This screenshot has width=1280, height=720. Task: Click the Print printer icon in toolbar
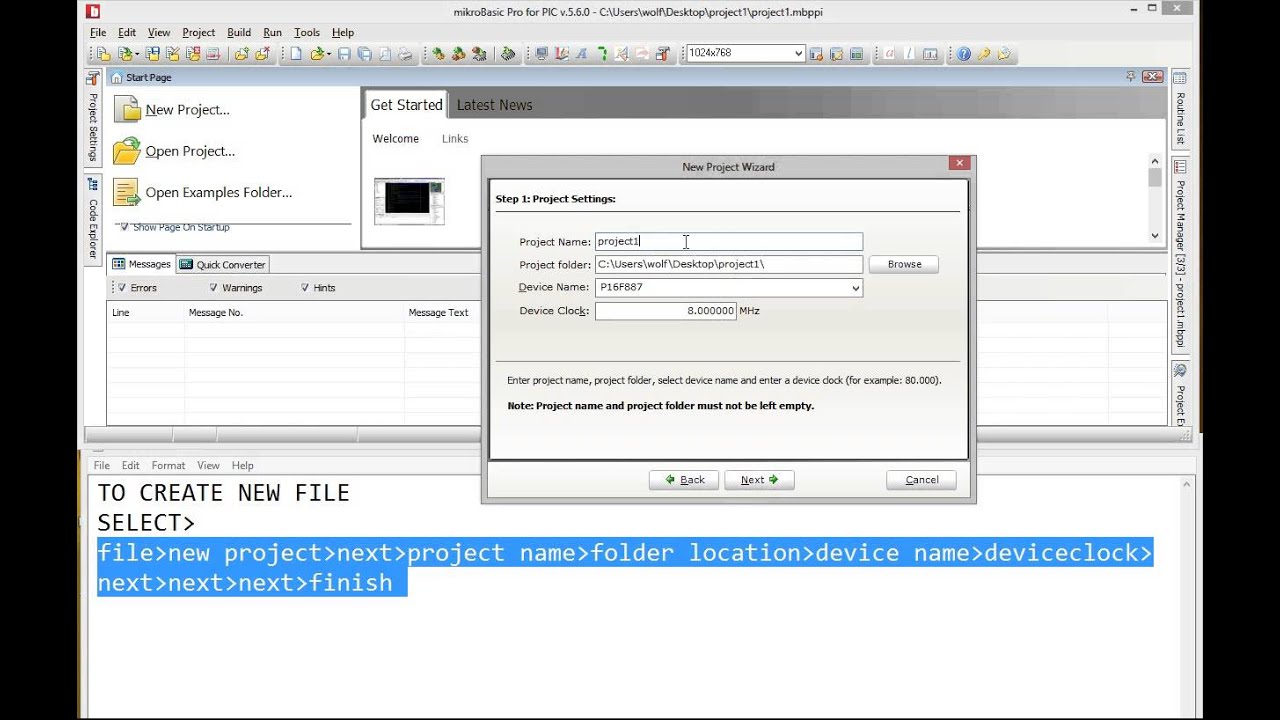tap(405, 54)
